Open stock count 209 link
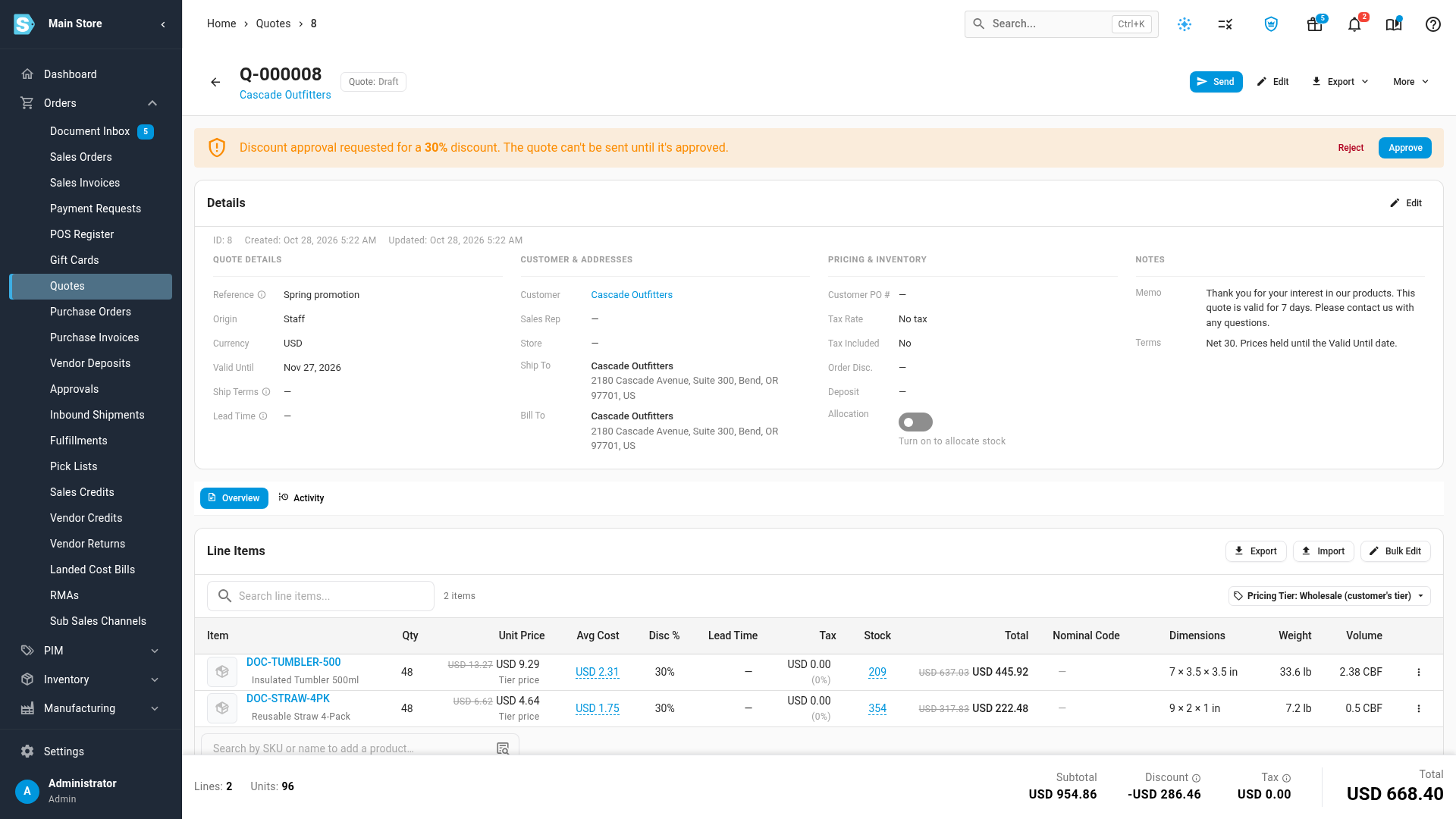 tap(877, 672)
